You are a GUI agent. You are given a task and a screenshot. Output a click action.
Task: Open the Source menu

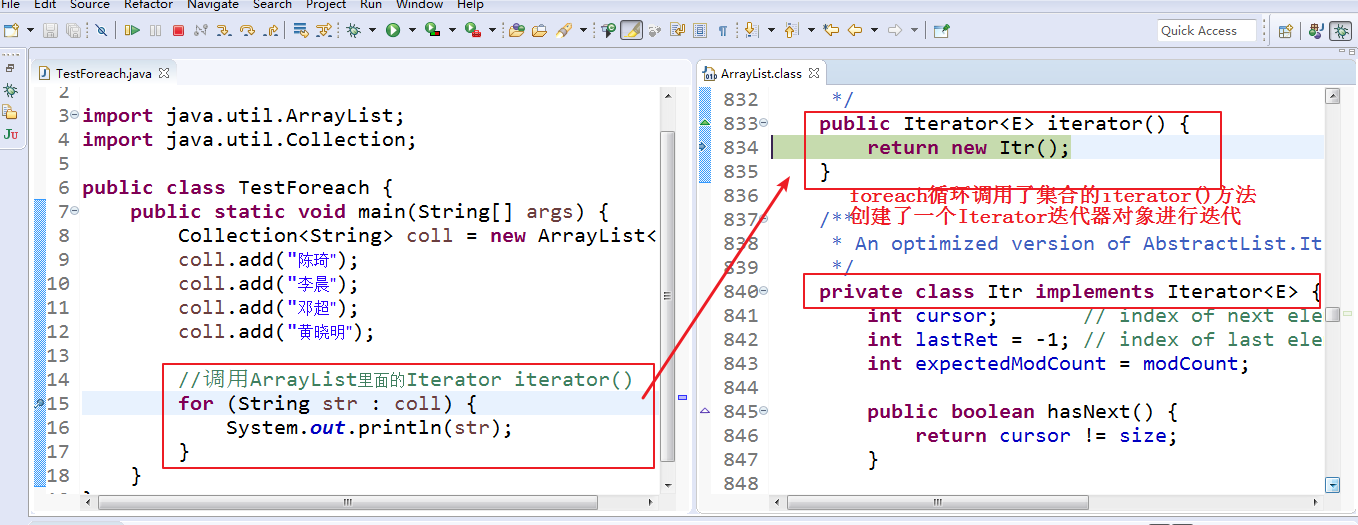click(x=90, y=5)
